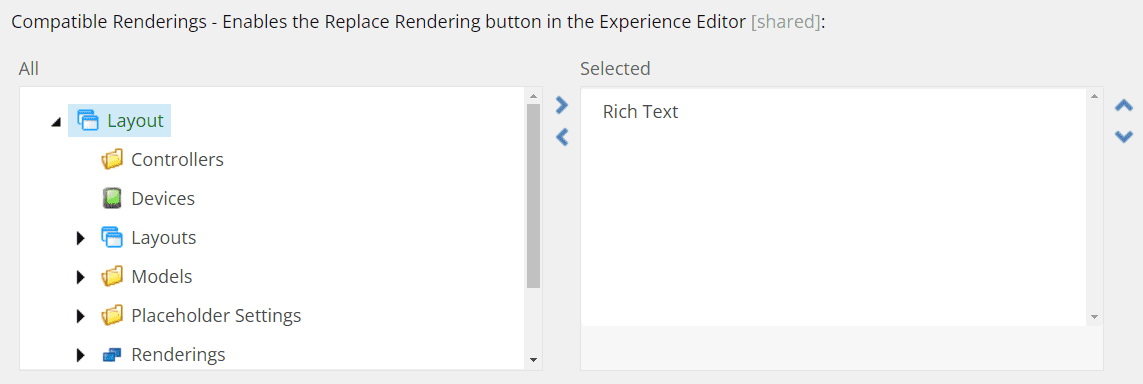Move item right to Selected list

coord(561,106)
